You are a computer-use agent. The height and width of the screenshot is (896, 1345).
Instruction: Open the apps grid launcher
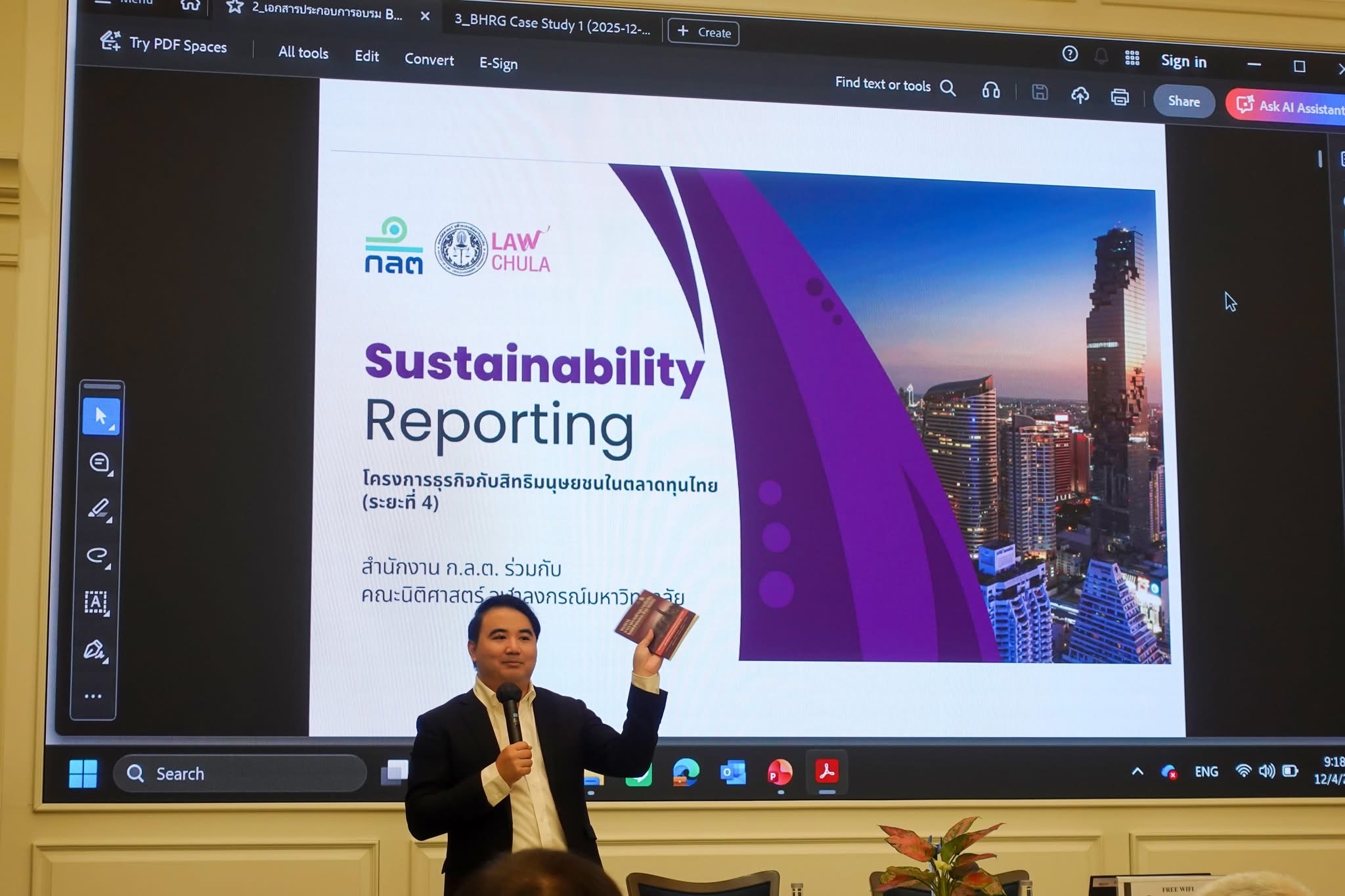pyautogui.click(x=1132, y=58)
